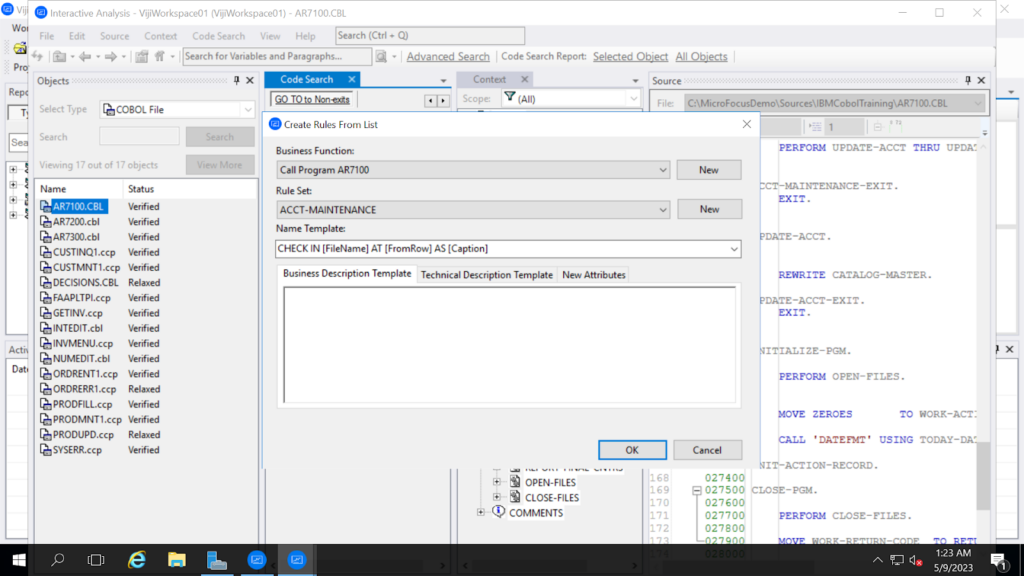The height and width of the screenshot is (576, 1024).
Task: Close the Create Rules From List dialog
Action: coord(746,124)
